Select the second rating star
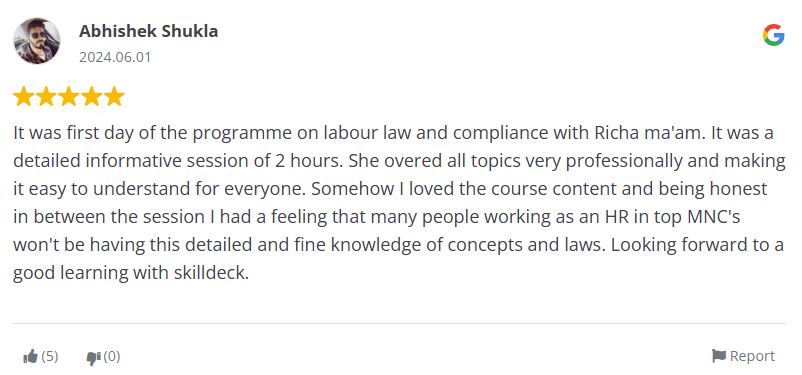 [46, 96]
